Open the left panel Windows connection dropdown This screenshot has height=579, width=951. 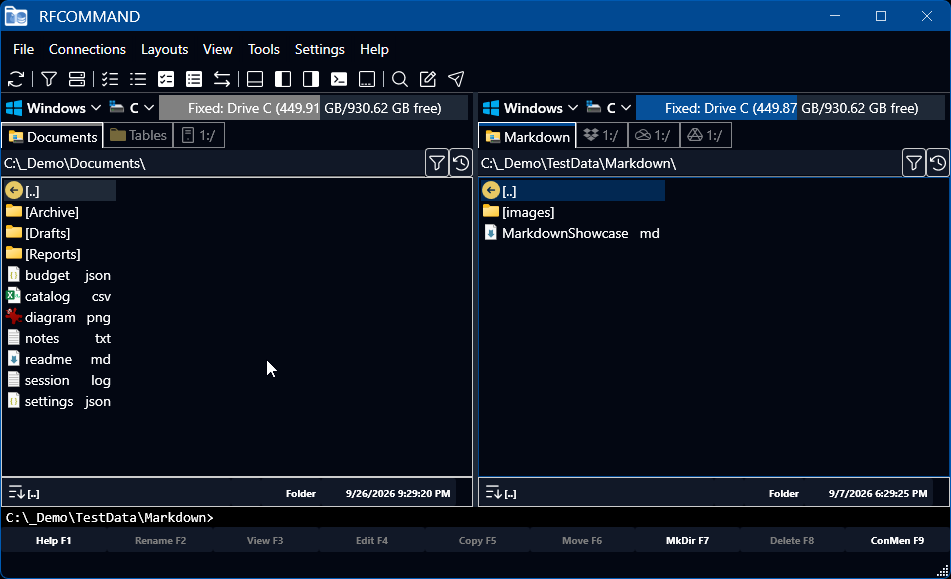point(53,108)
